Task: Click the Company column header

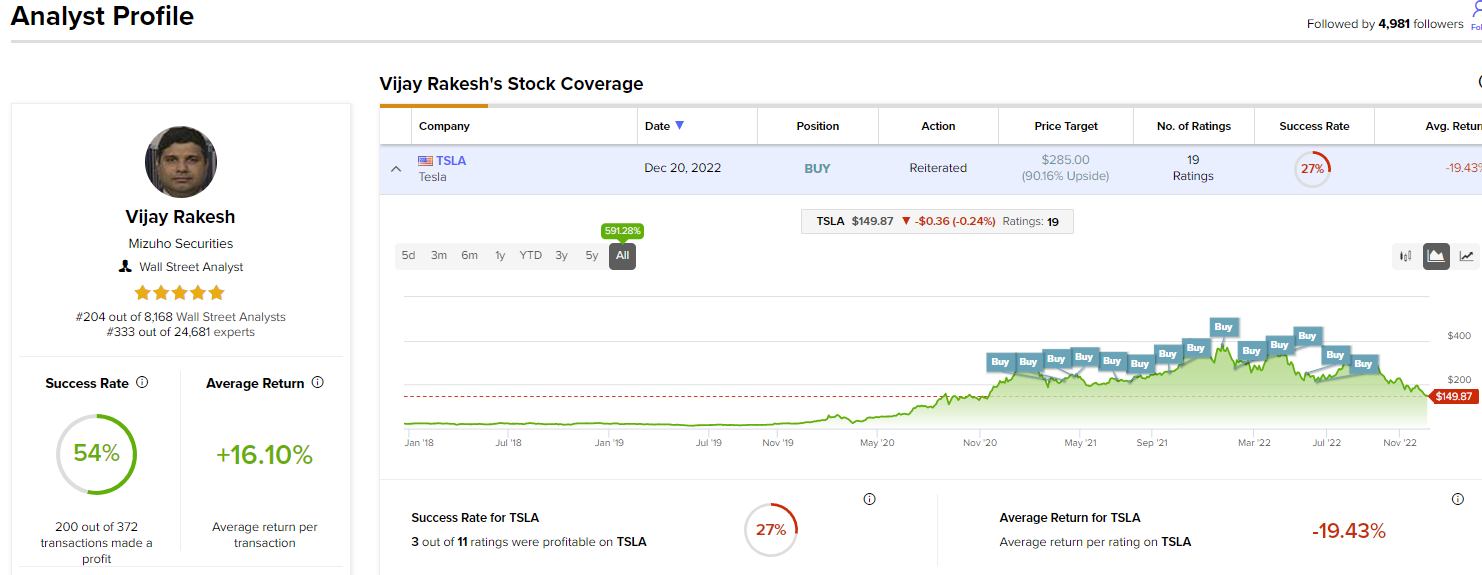Action: [444, 126]
